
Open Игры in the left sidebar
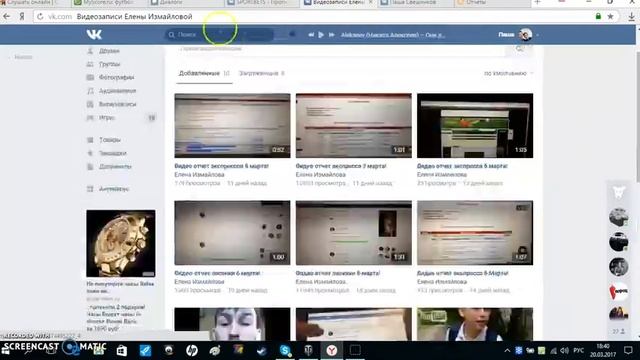107,118
